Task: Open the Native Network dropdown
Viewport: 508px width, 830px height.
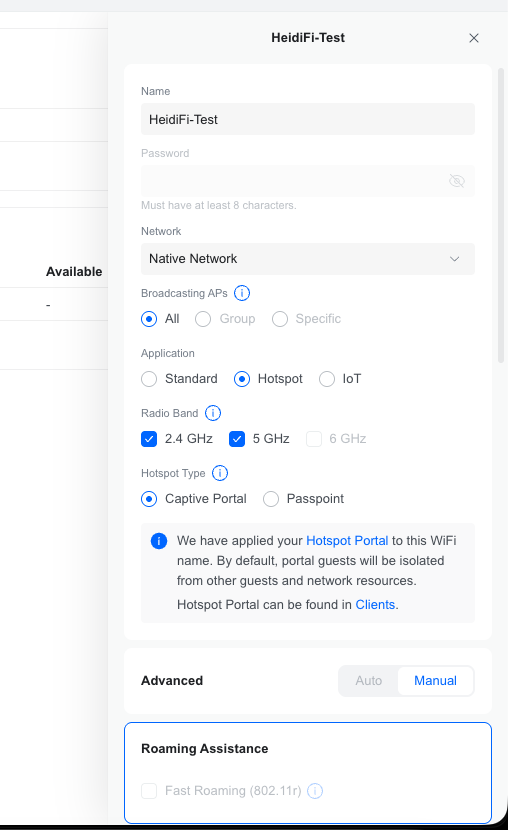Action: coord(307,259)
